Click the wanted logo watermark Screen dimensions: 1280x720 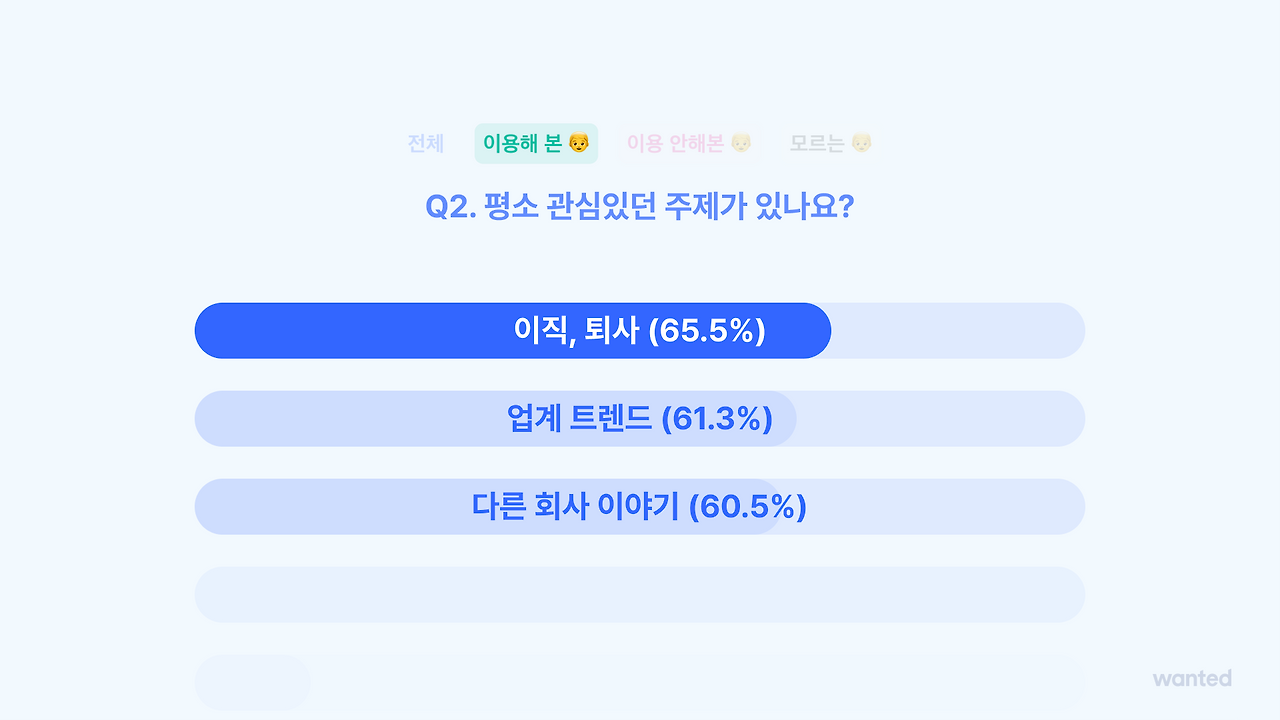point(1192,678)
